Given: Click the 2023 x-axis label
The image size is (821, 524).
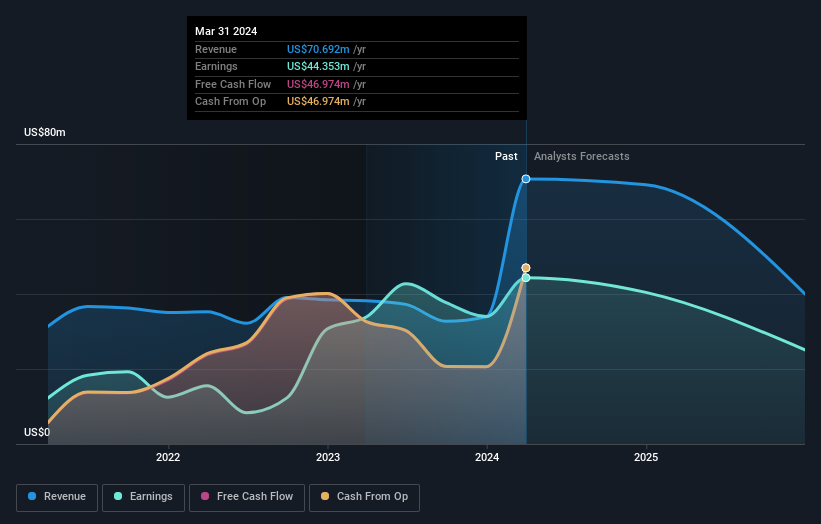Looking at the screenshot, I should (328, 458).
